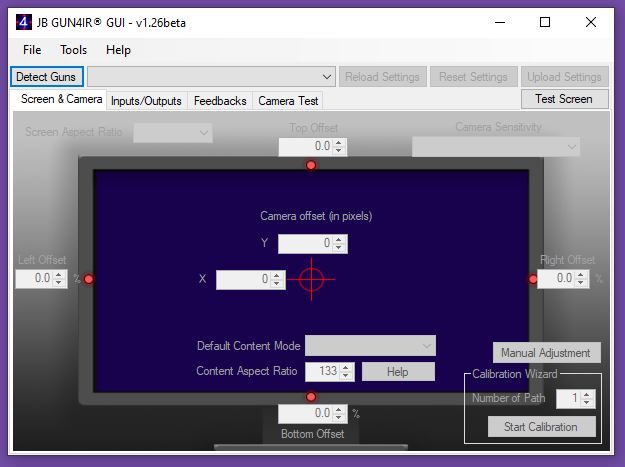The width and height of the screenshot is (625, 467).
Task: Decrease Bottom Offset with down arrow
Action: pyautogui.click(x=338, y=418)
